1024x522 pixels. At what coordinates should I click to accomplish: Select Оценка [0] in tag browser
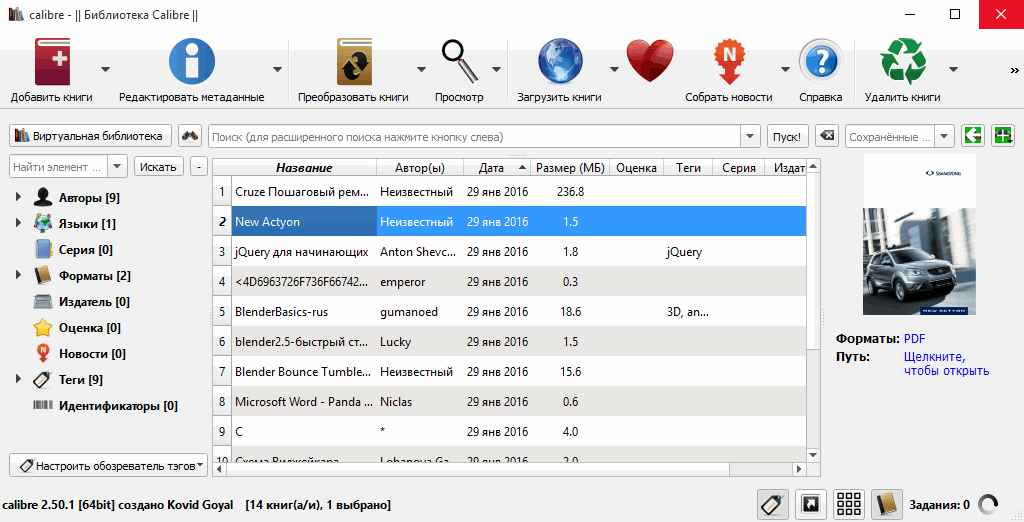89,328
